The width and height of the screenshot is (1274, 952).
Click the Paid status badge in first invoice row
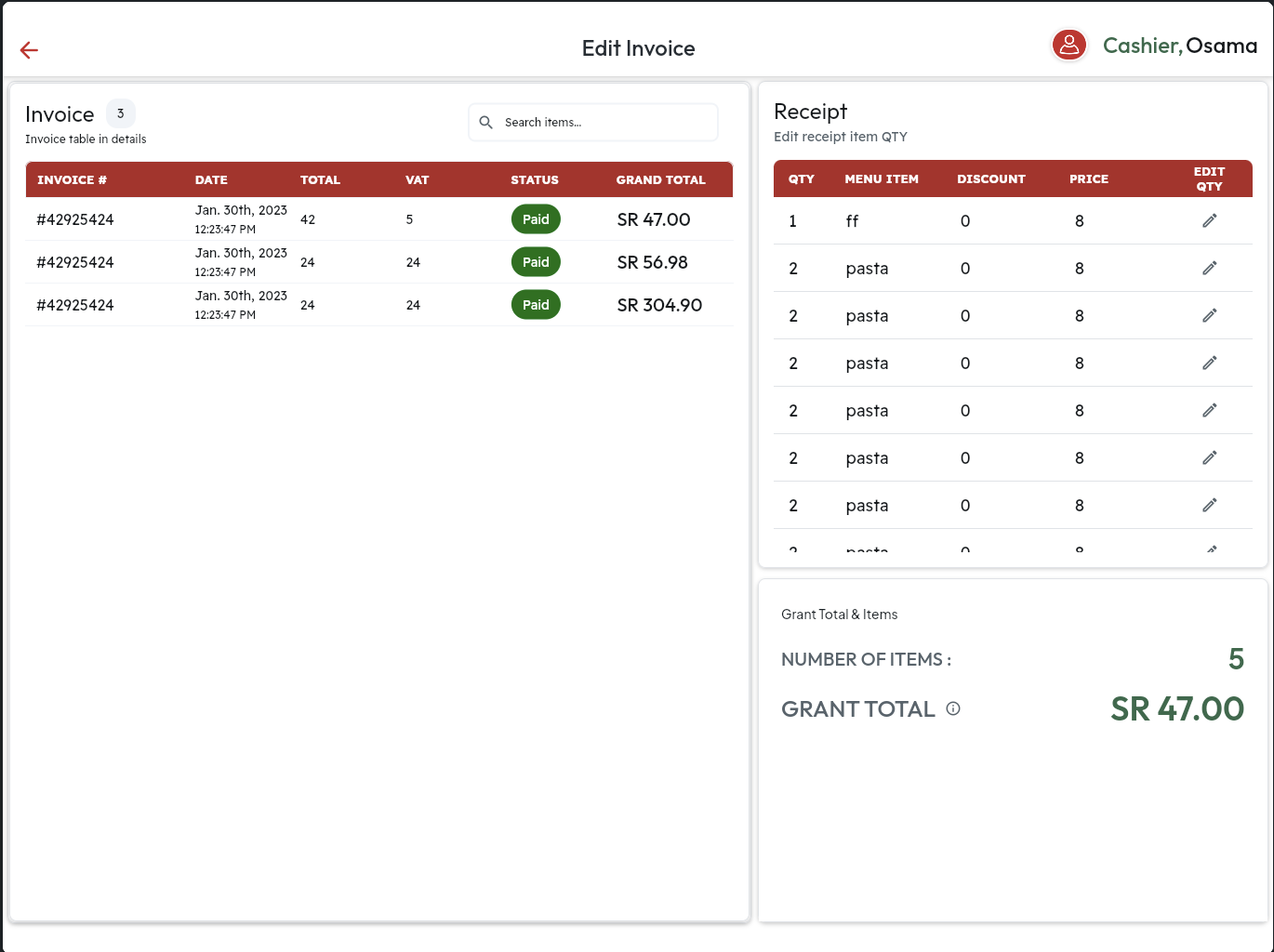pyautogui.click(x=536, y=219)
